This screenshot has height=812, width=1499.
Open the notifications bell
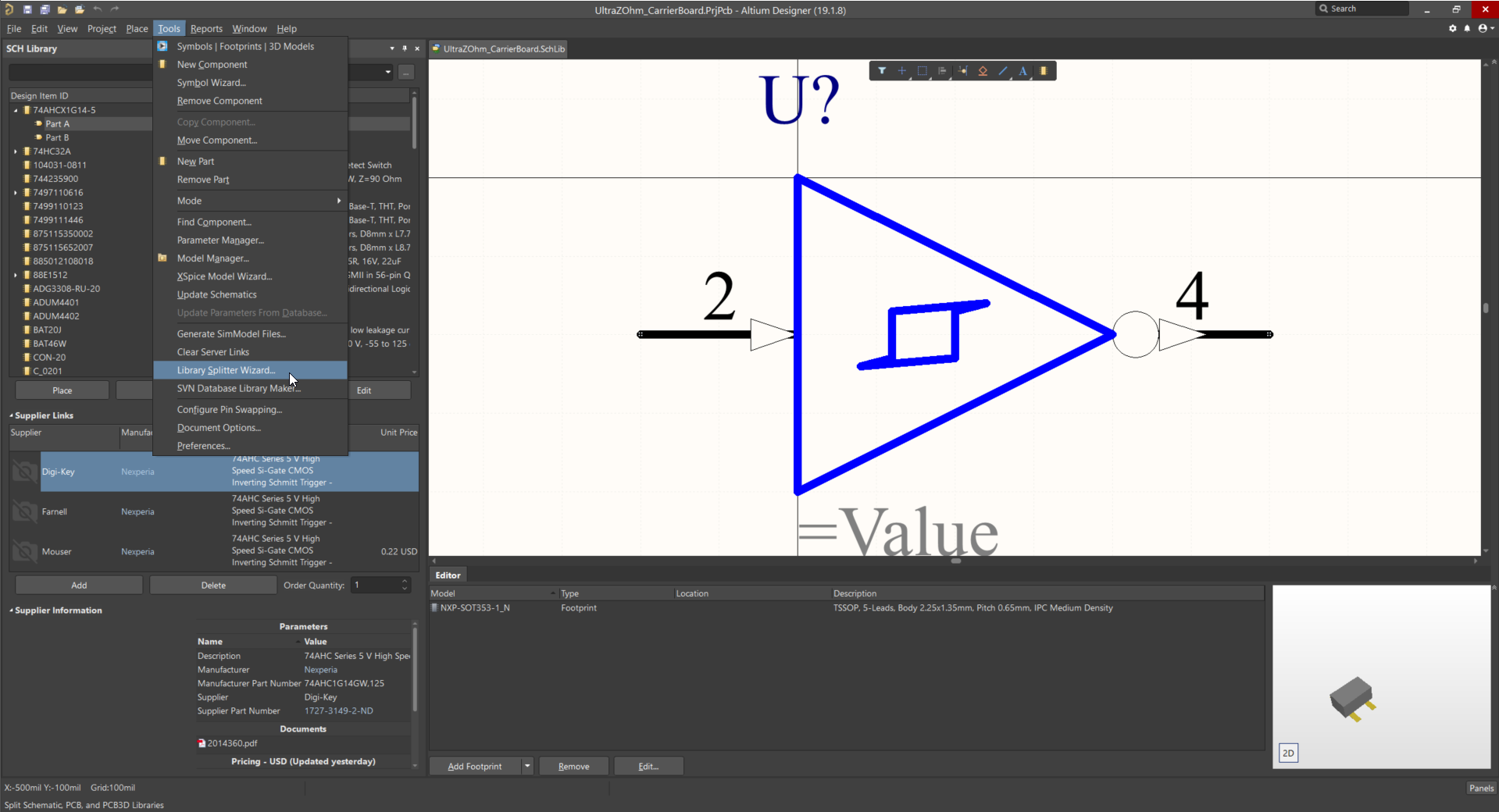1467,28
